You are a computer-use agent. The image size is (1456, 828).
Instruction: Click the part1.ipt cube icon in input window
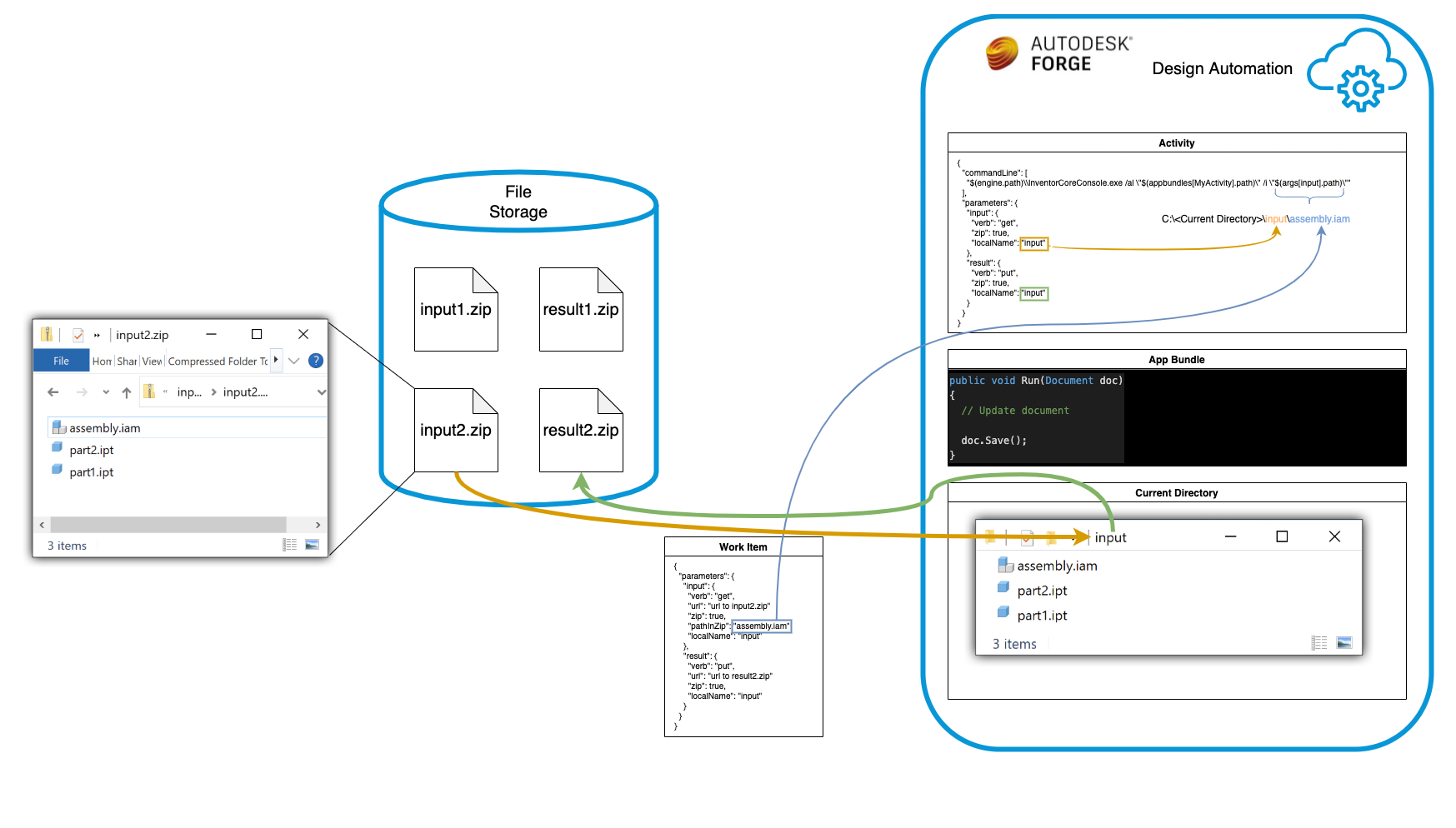pyautogui.click(x=1003, y=612)
